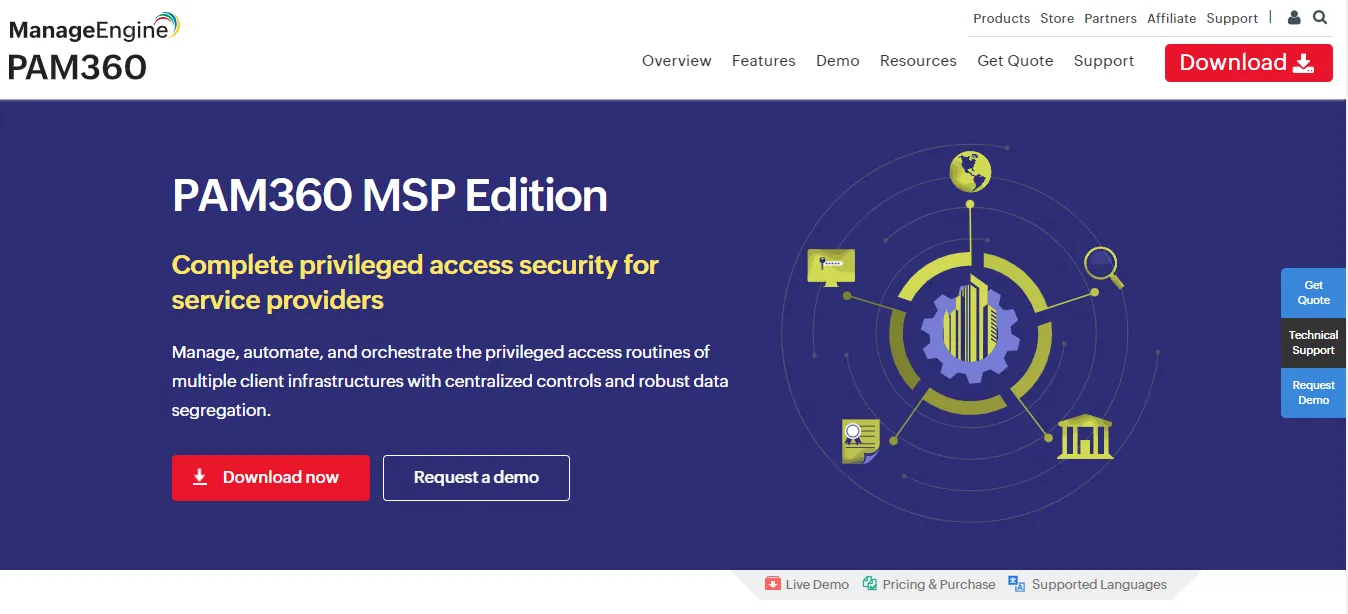Click the 'Manage, automate, and orchestrate' paragraph
The width and height of the screenshot is (1348, 614).
click(450, 381)
